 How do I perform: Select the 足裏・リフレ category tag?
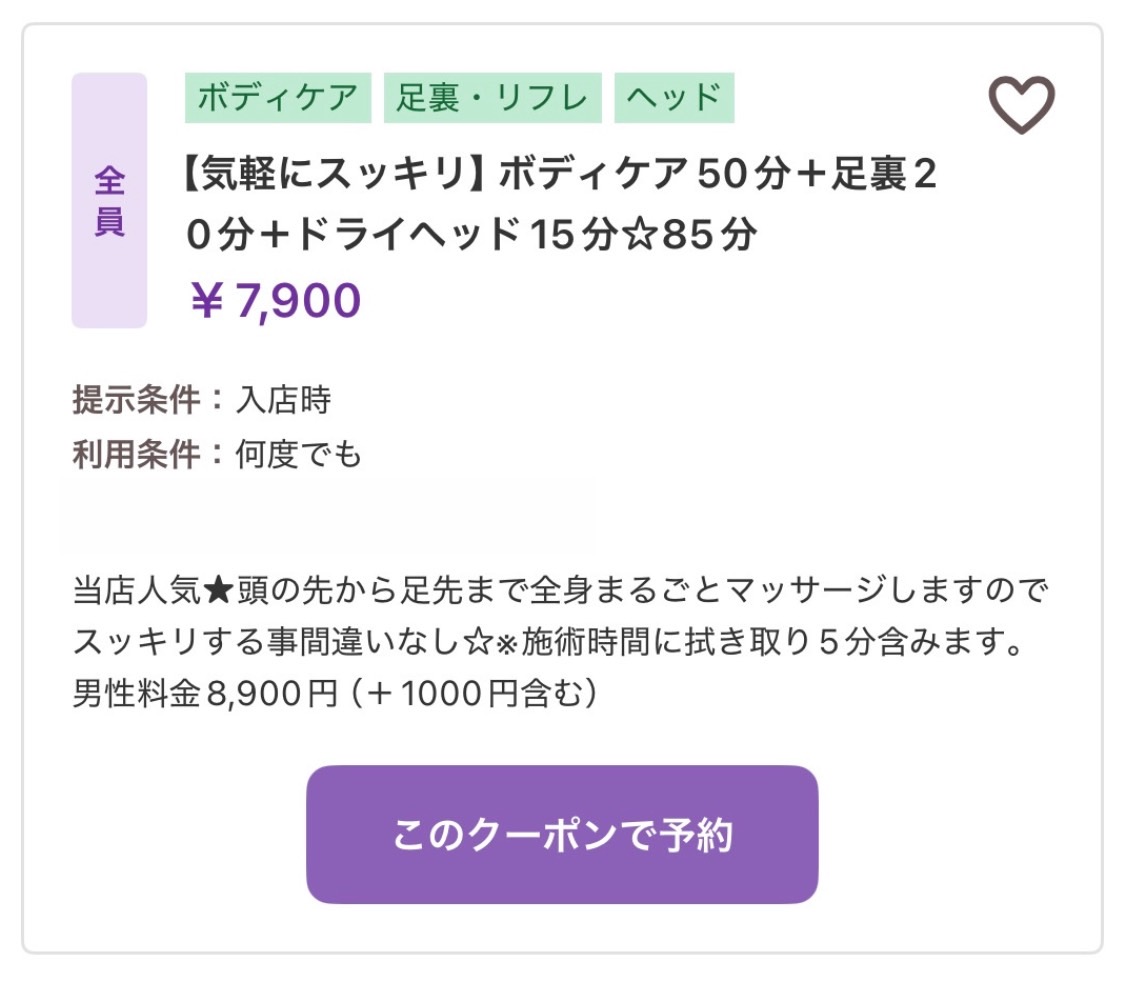pos(492,98)
